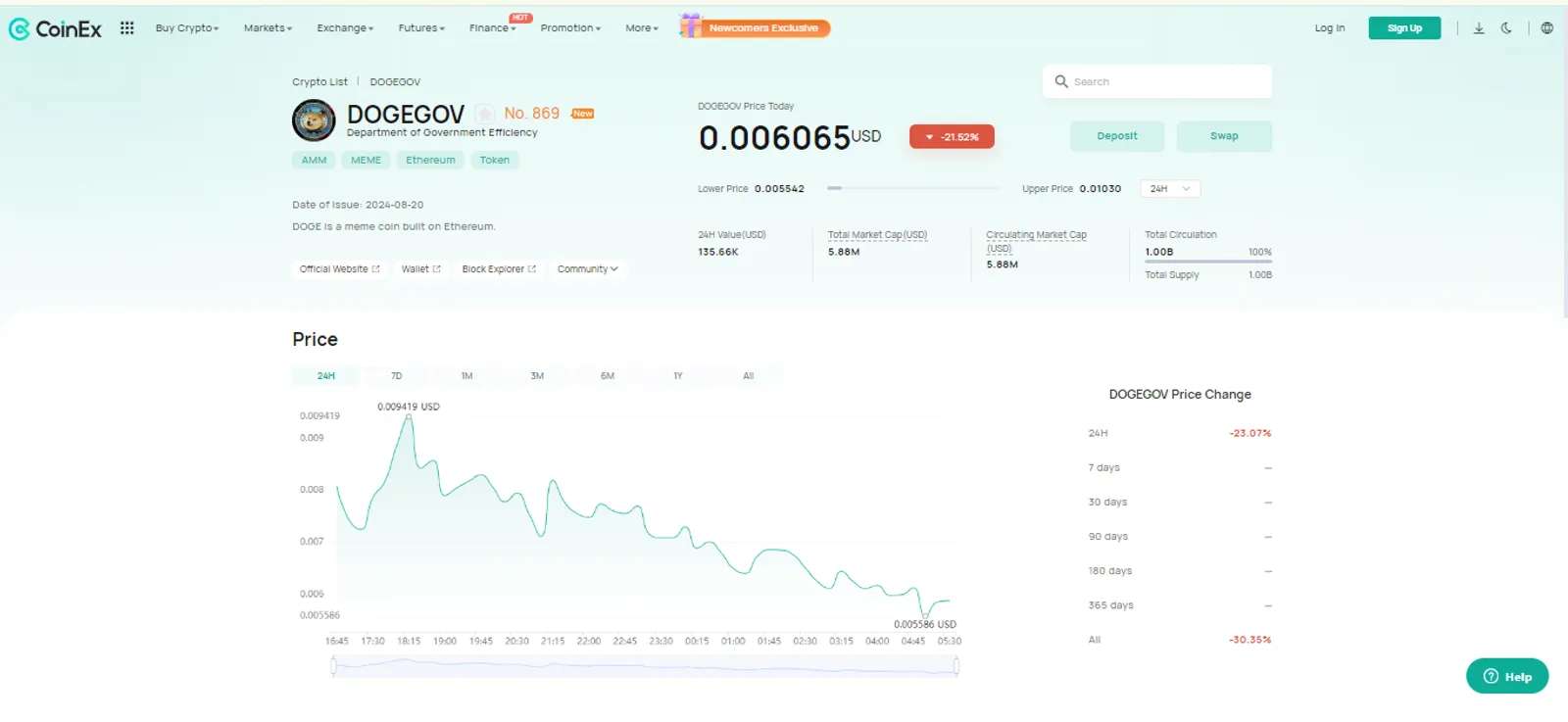Image resolution: width=1568 pixels, height=722 pixels.
Task: Click the lower-upper price range slider
Action: click(913, 188)
